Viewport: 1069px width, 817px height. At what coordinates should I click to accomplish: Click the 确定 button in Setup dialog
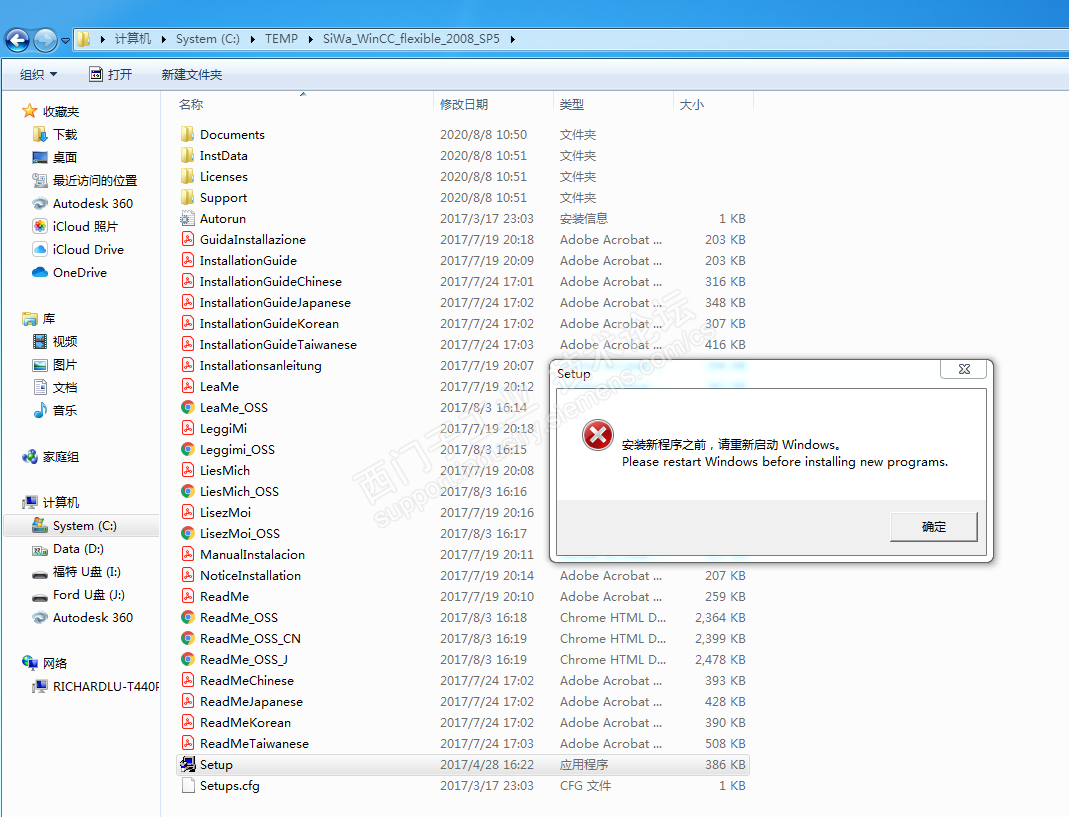[x=933, y=526]
